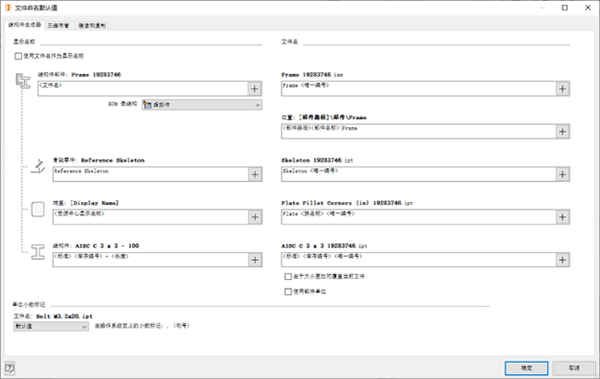
Task: Click plus button beside AISC display name field
Action: click(x=255, y=260)
